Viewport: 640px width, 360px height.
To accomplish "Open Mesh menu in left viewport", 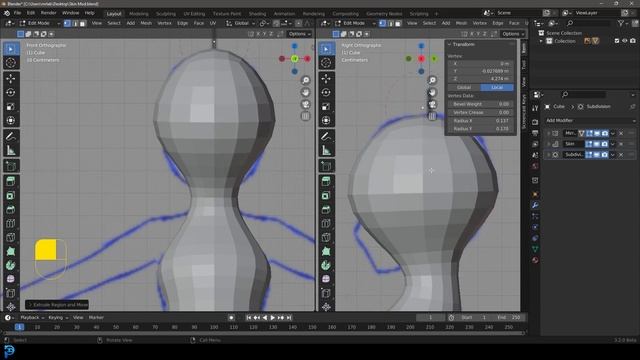I will coord(146,23).
